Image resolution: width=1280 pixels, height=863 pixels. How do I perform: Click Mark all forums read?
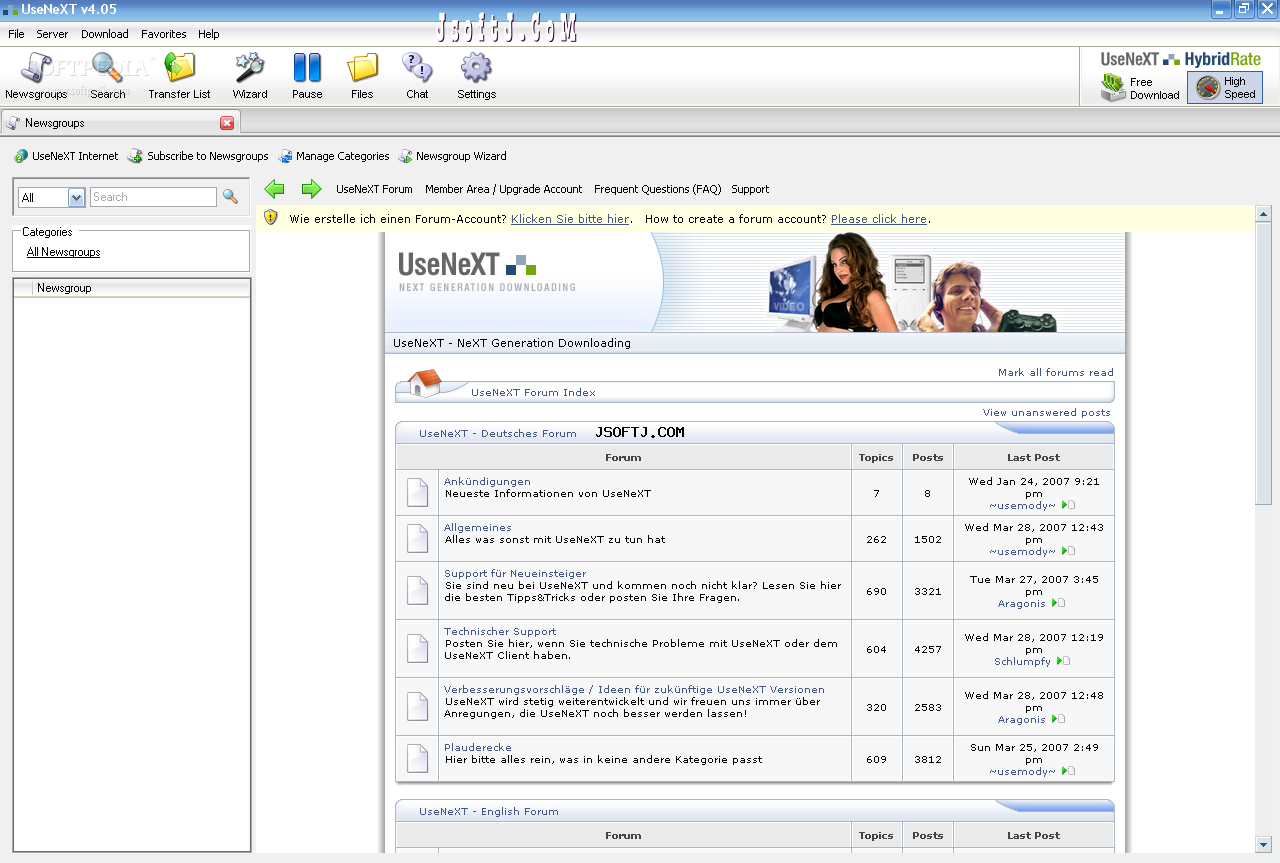click(1056, 372)
